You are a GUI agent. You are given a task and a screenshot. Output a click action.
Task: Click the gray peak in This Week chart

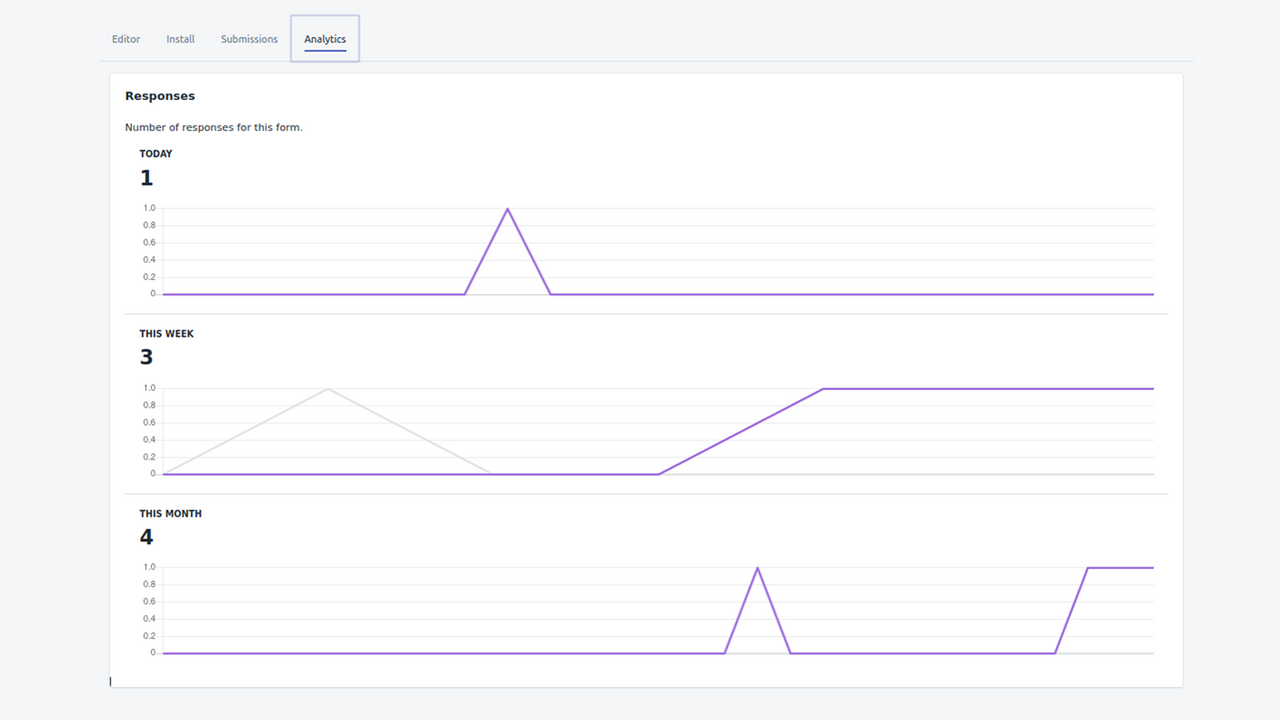click(x=328, y=389)
